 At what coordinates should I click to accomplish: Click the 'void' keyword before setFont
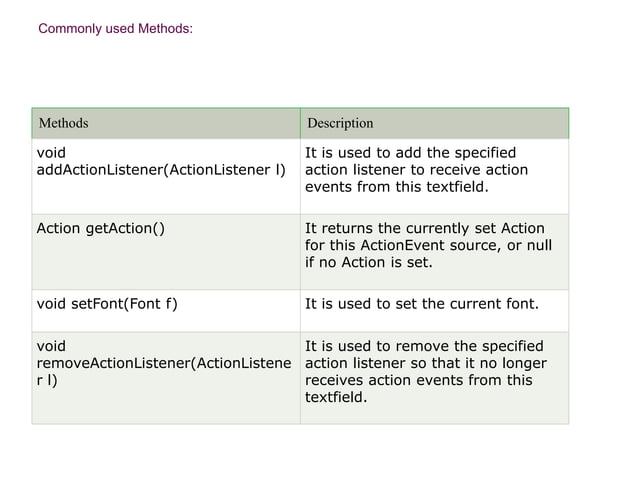[x=51, y=302]
